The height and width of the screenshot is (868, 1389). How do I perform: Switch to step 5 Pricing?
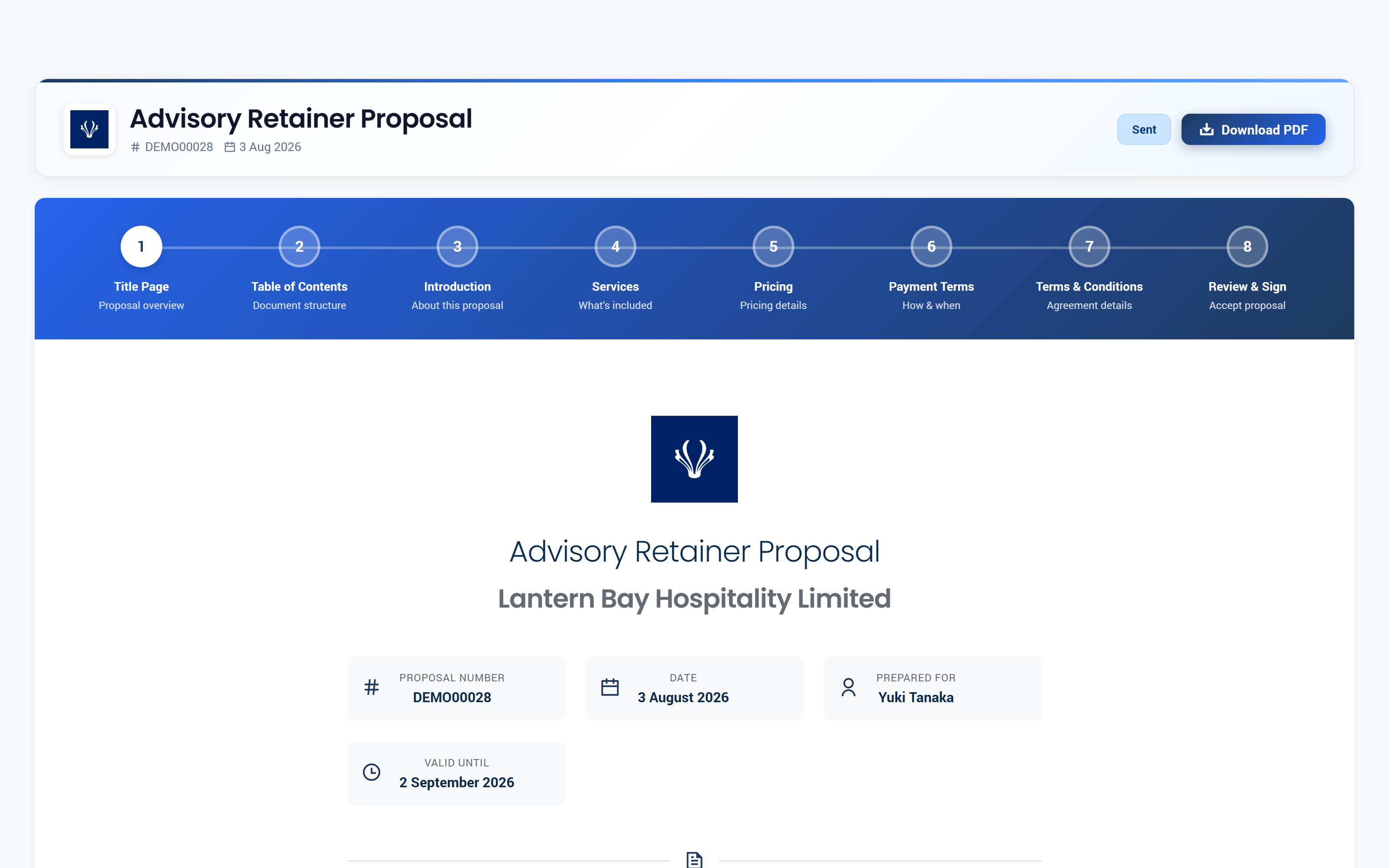coord(773,247)
